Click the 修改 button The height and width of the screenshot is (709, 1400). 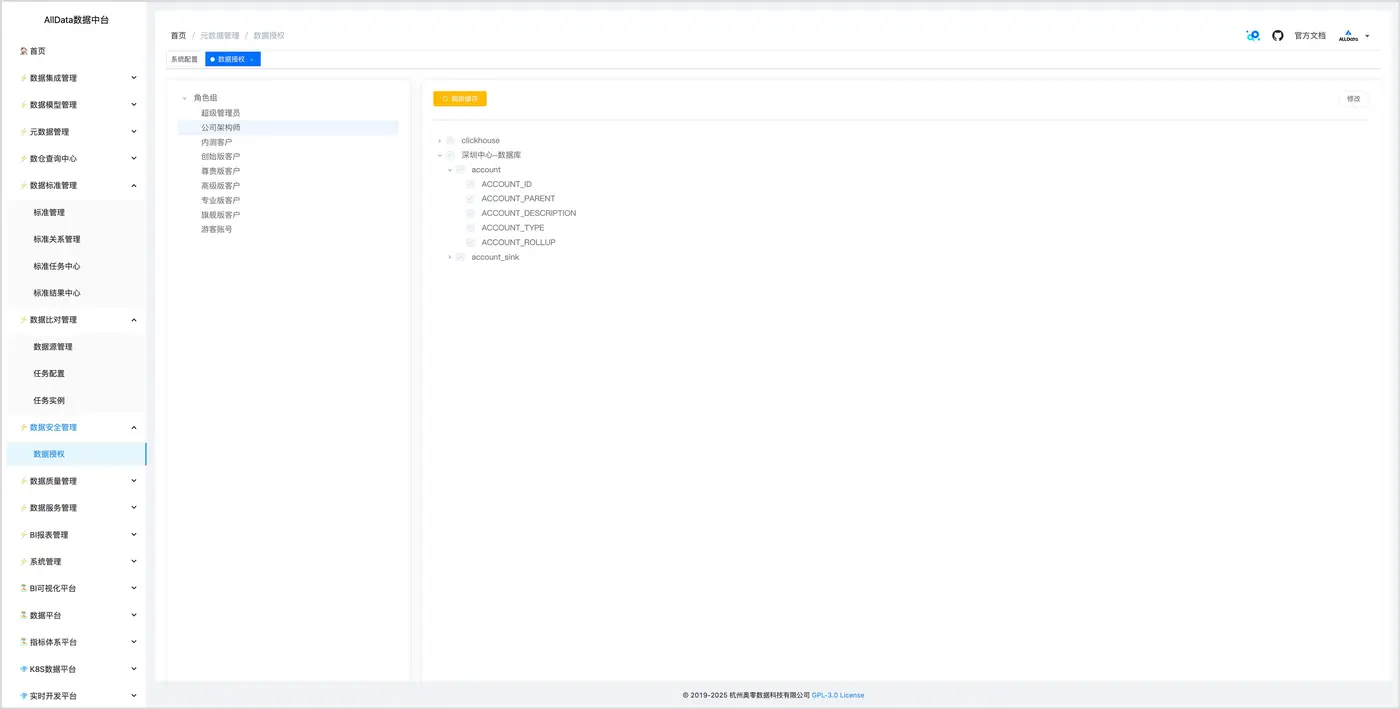1353,99
